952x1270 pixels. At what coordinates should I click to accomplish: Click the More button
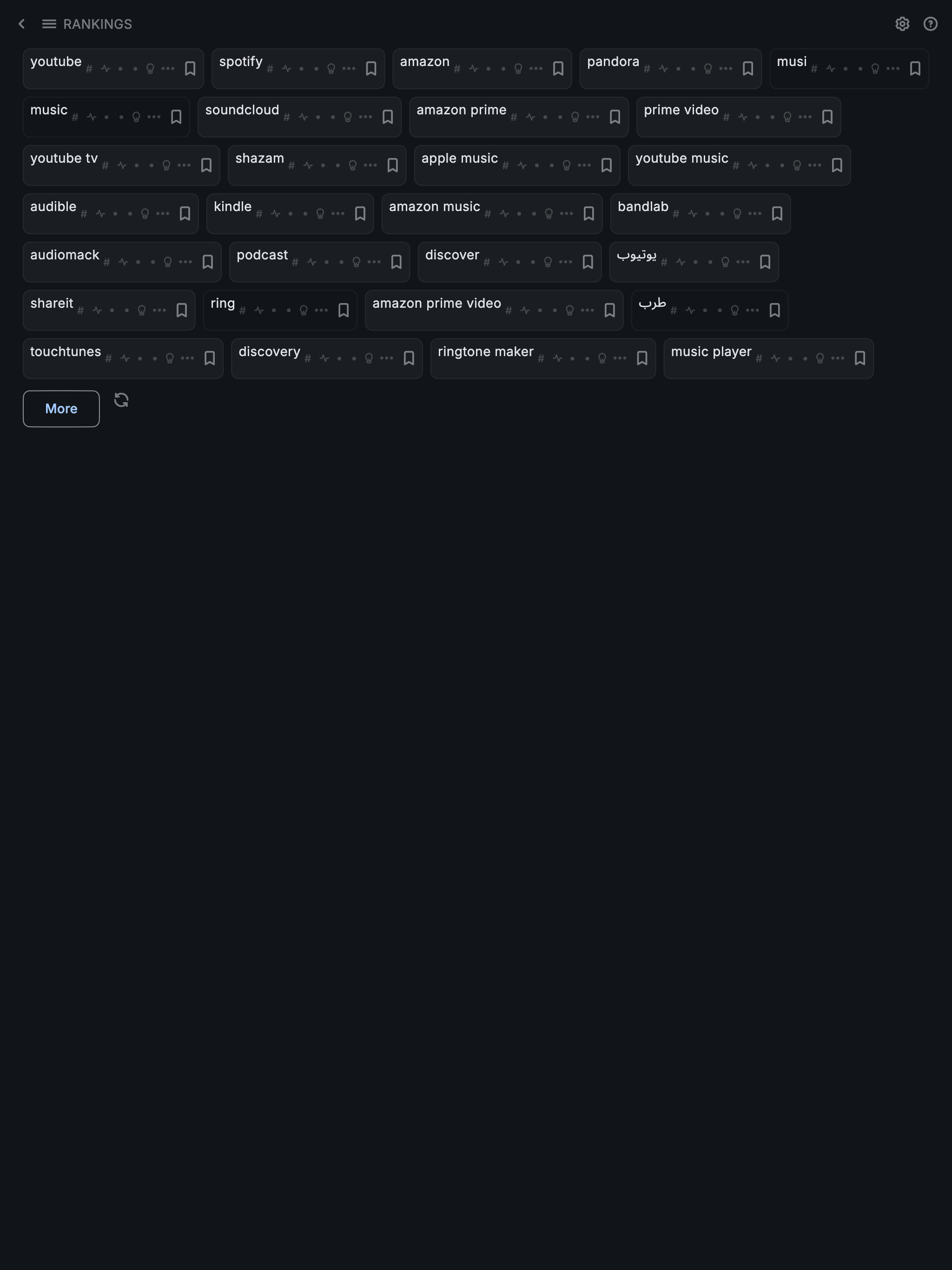[x=61, y=409]
